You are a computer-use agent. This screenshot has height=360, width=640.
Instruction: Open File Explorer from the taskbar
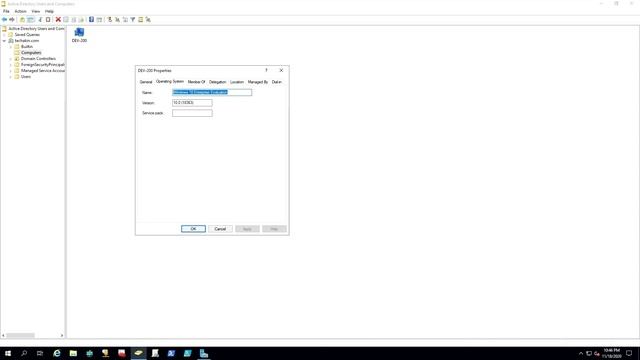73,353
